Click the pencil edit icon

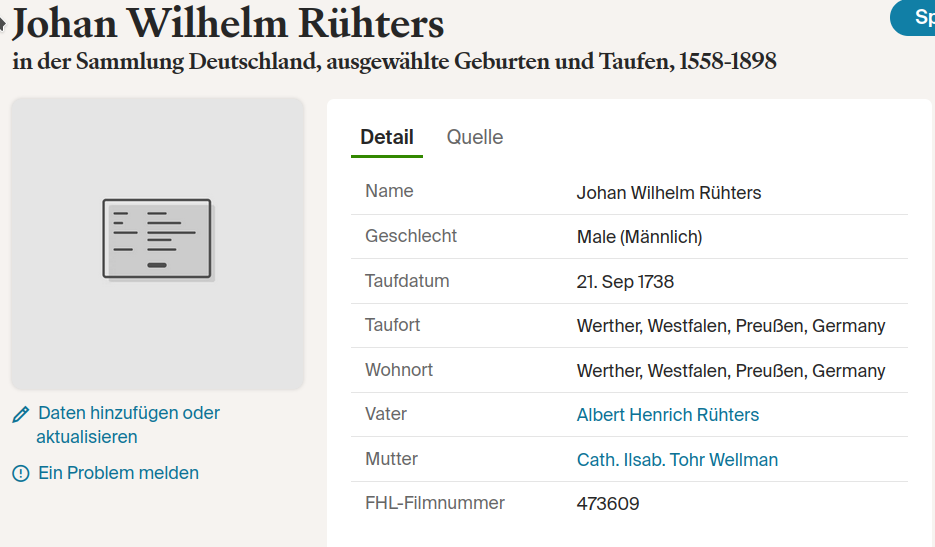coord(21,414)
